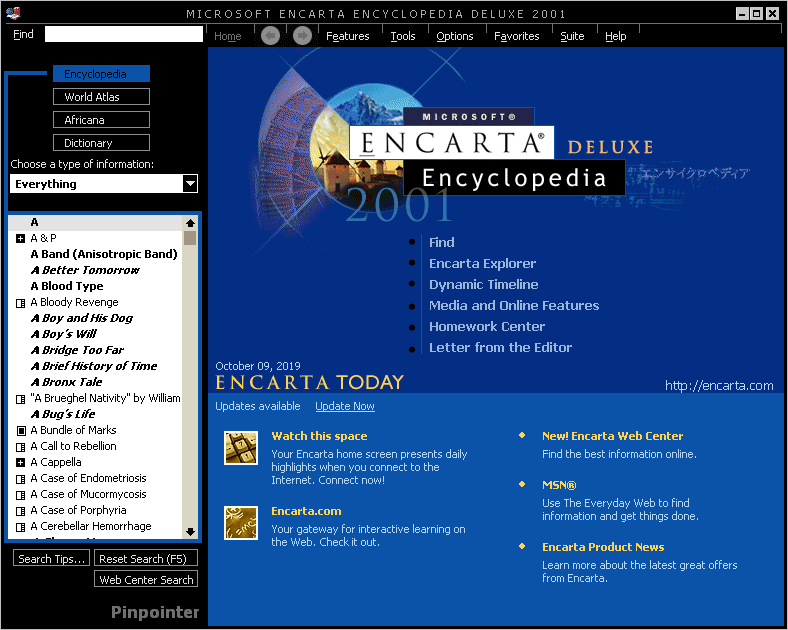Open the Favorites menu
Image resolution: width=788 pixels, height=630 pixels.
point(517,36)
